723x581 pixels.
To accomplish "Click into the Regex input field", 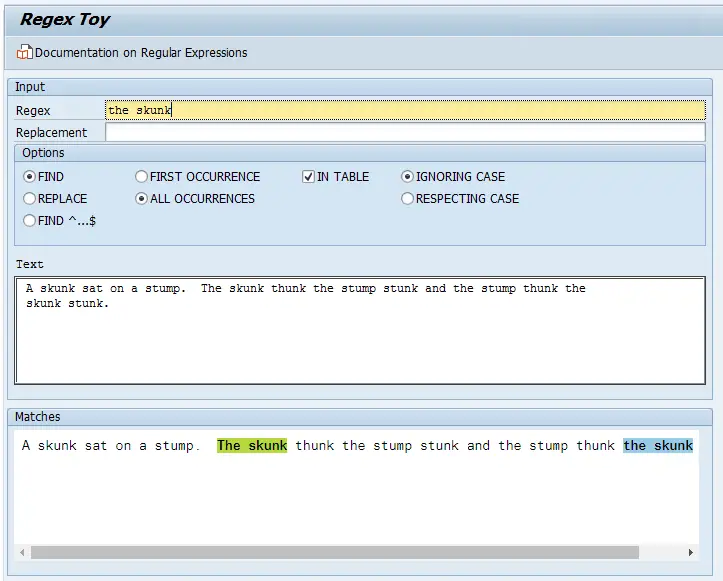I will [x=404, y=110].
